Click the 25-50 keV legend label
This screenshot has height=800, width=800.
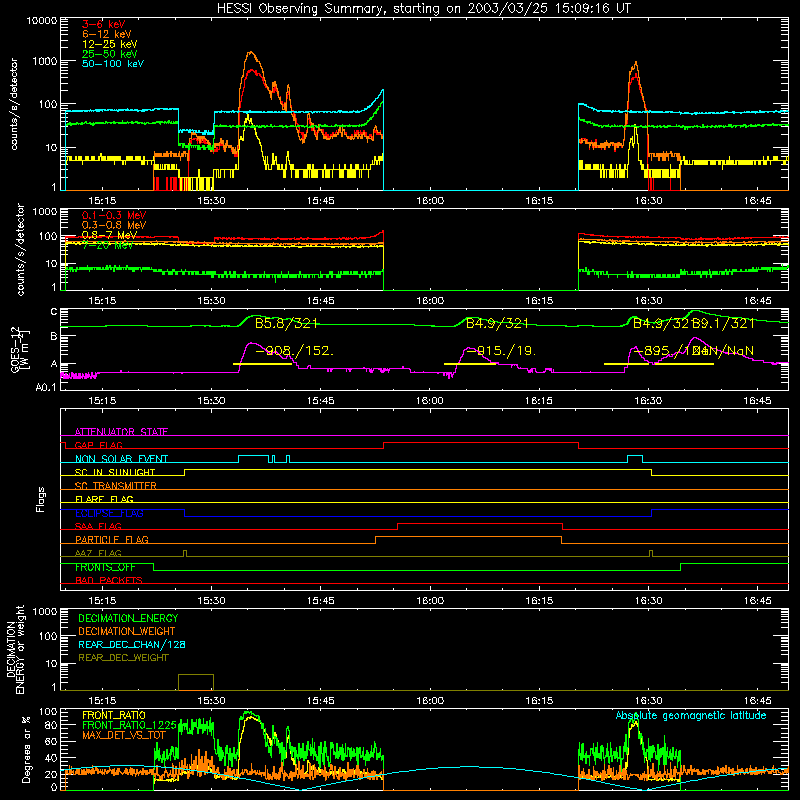[x=110, y=54]
